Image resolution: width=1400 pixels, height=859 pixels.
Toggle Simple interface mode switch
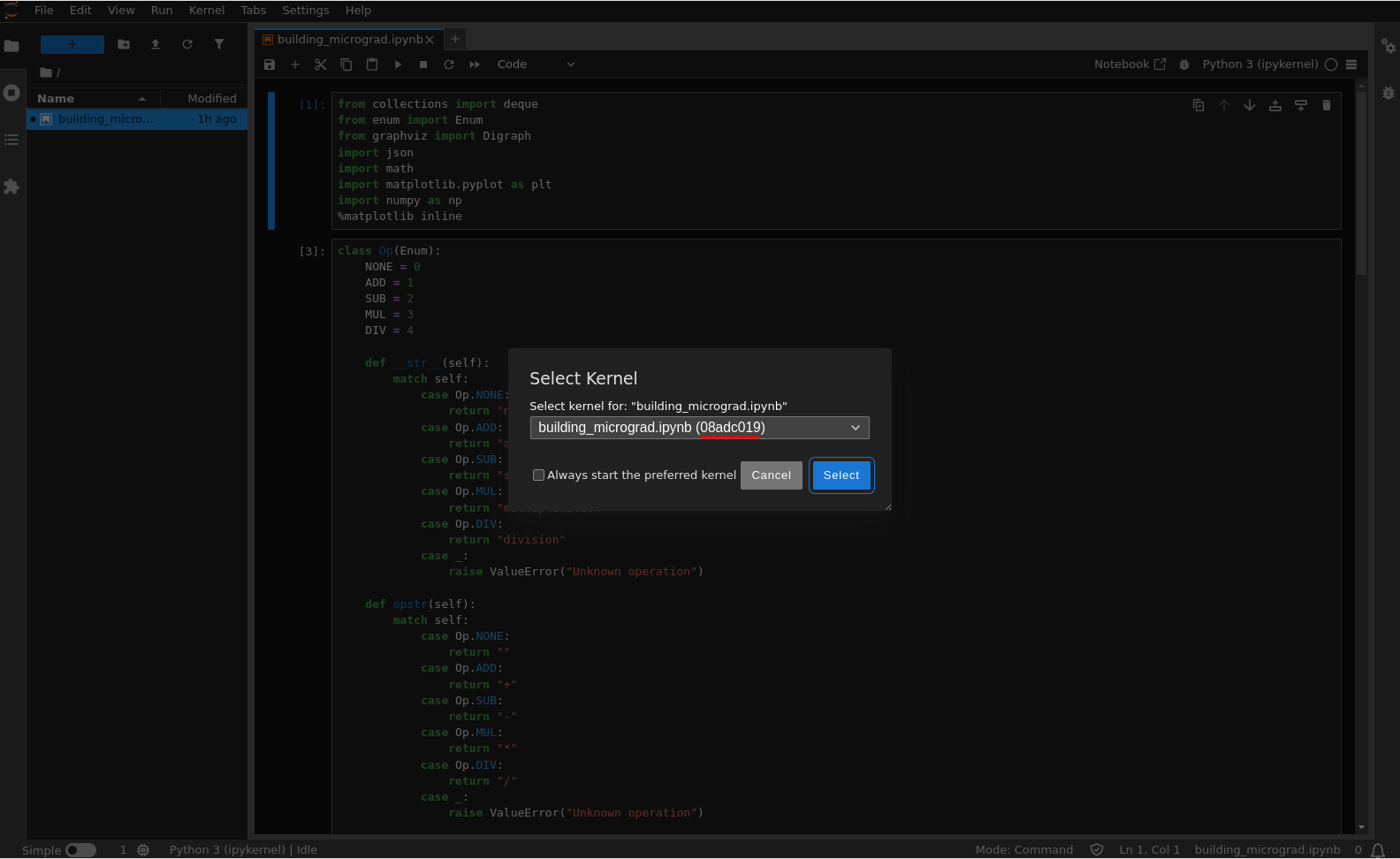pos(80,850)
